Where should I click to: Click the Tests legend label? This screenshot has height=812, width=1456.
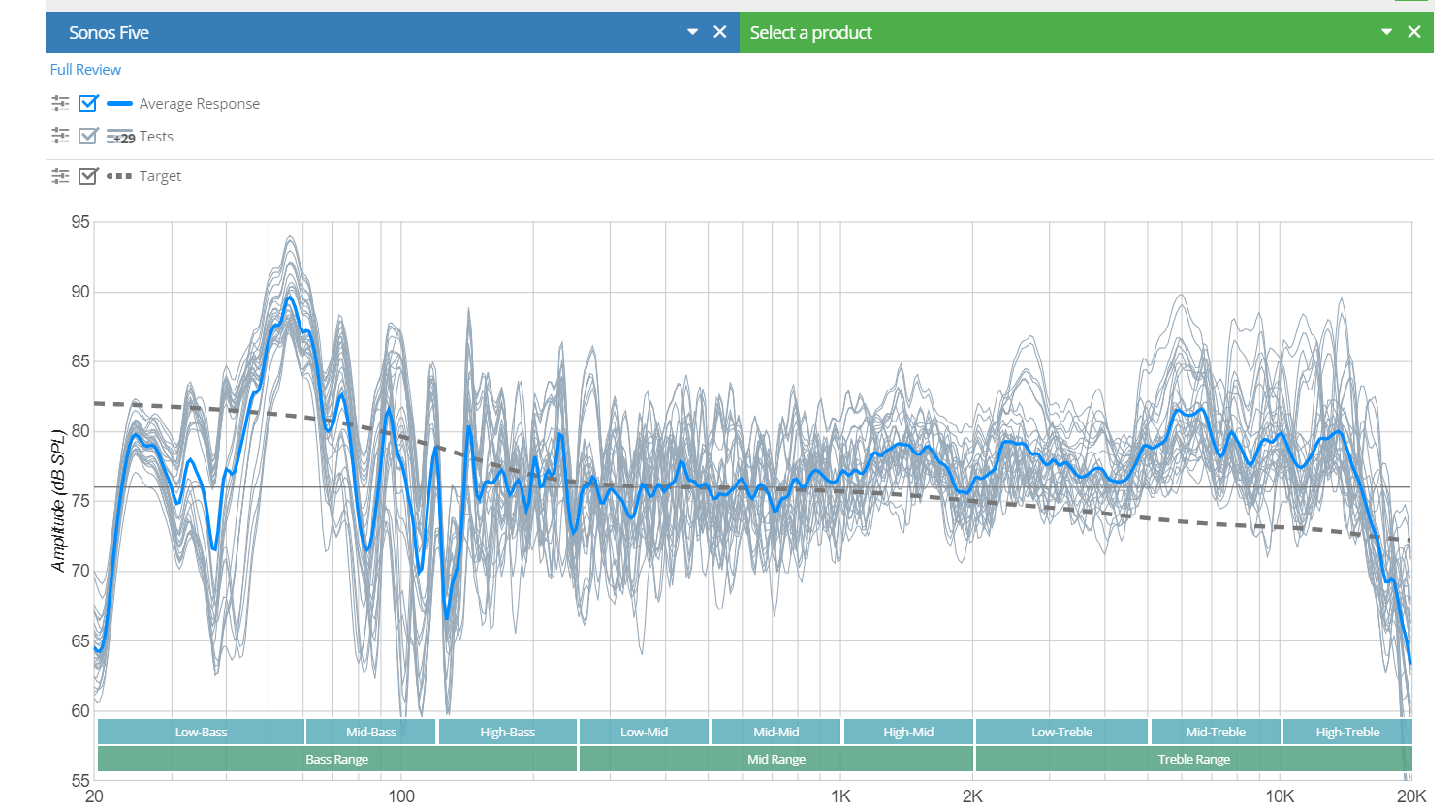tap(156, 137)
